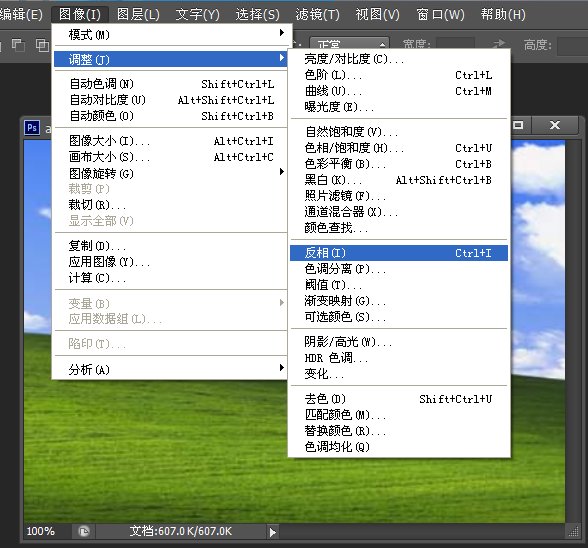The width and height of the screenshot is (588, 548).
Task: Click the document window resize grip
Action: (573, 531)
